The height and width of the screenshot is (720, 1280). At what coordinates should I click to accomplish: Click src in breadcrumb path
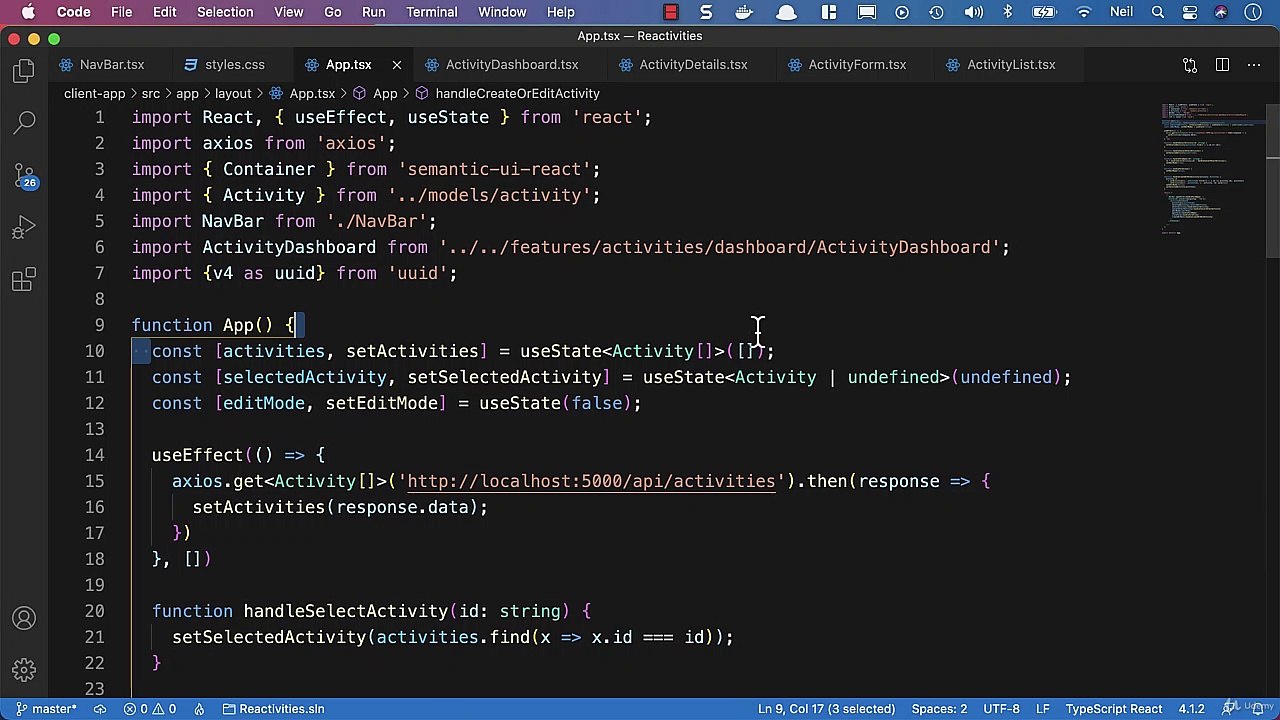tap(150, 93)
